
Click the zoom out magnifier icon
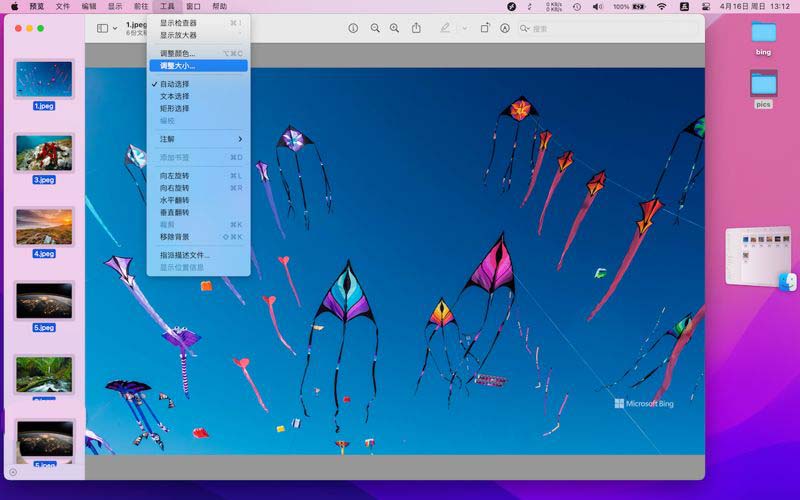(x=375, y=28)
